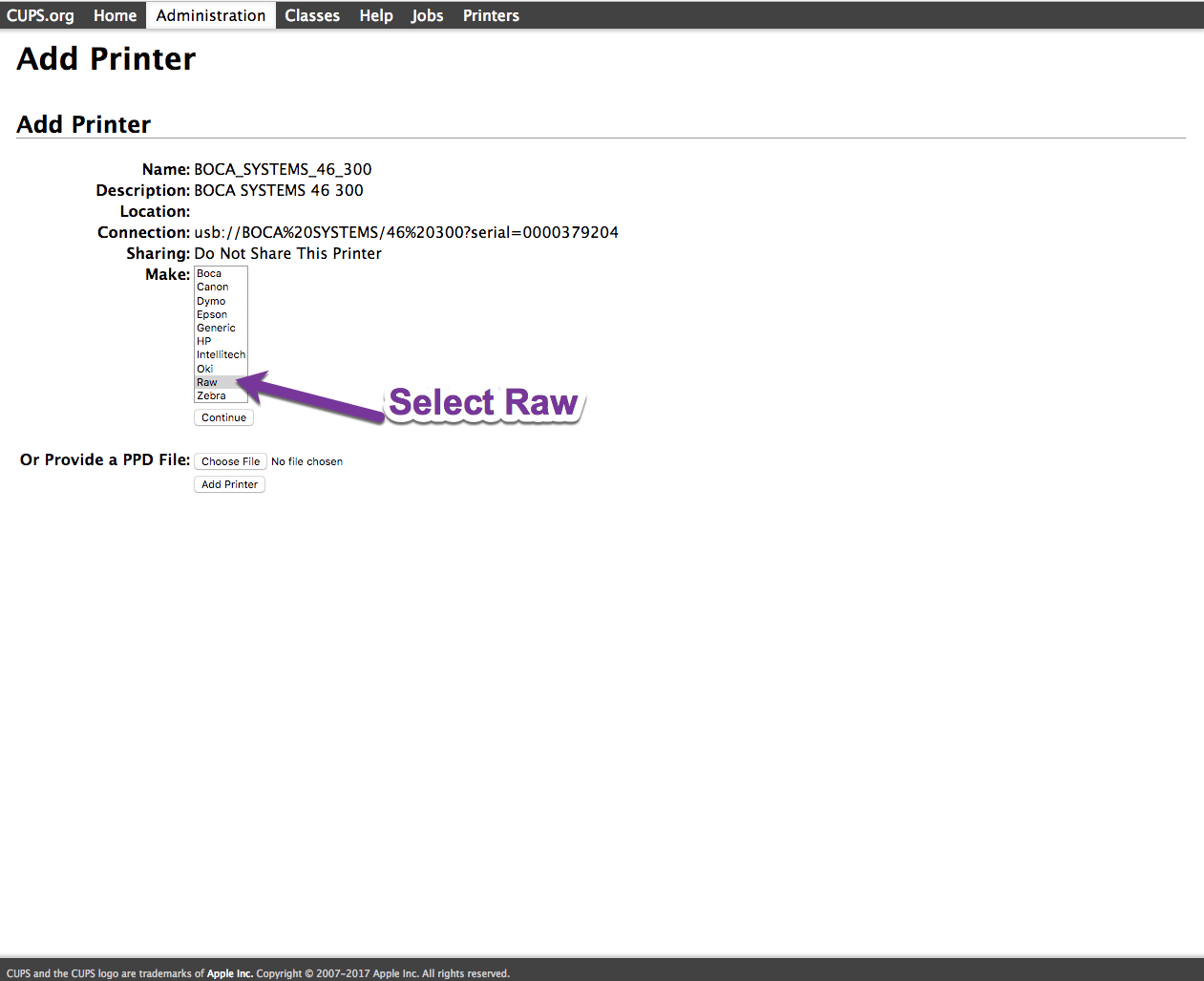Open the CUPS.org link
The image size is (1204, 981).
coord(40,15)
